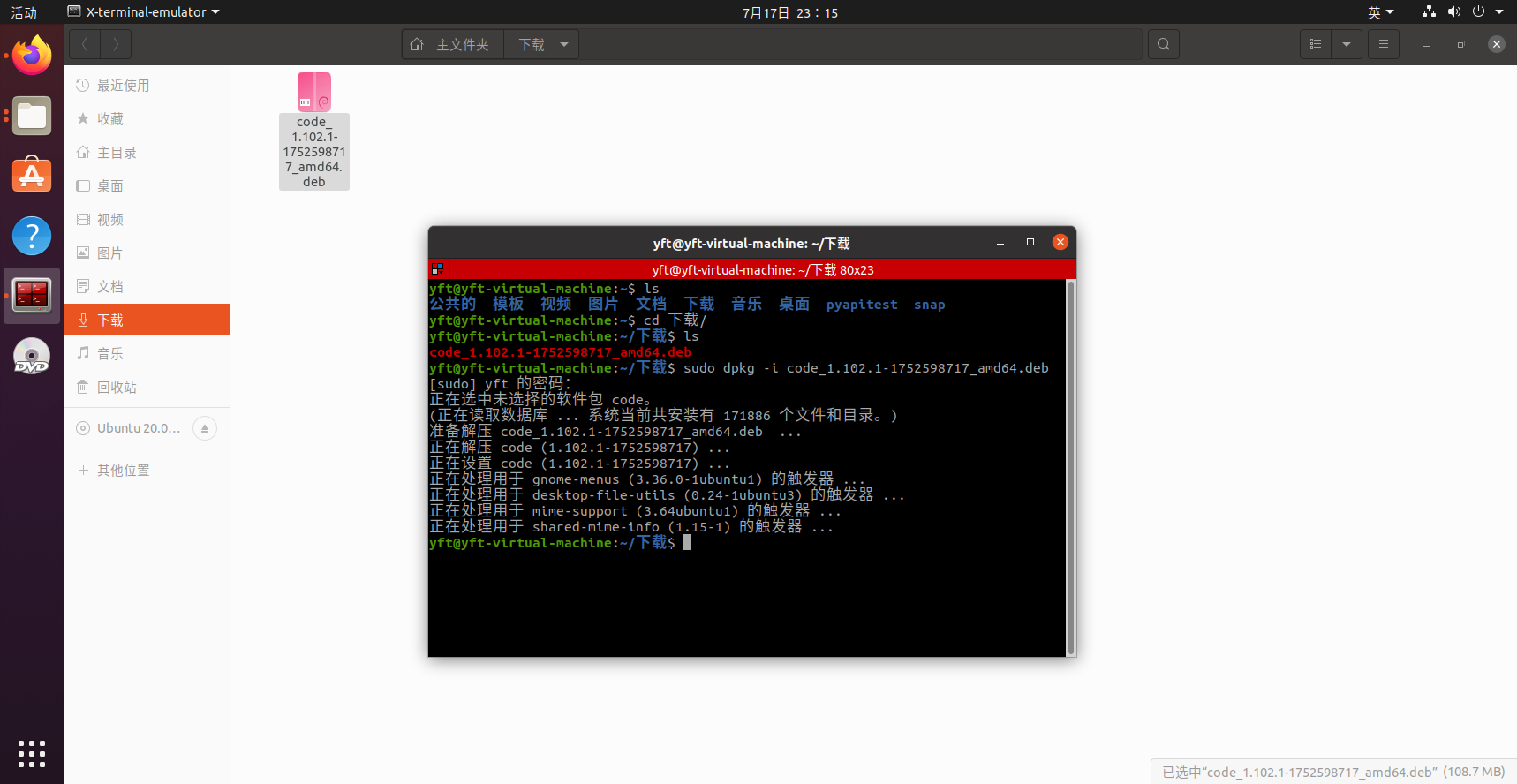This screenshot has height=784, width=1517.
Task: Open 最近使用 in sidebar
Action: click(147, 86)
